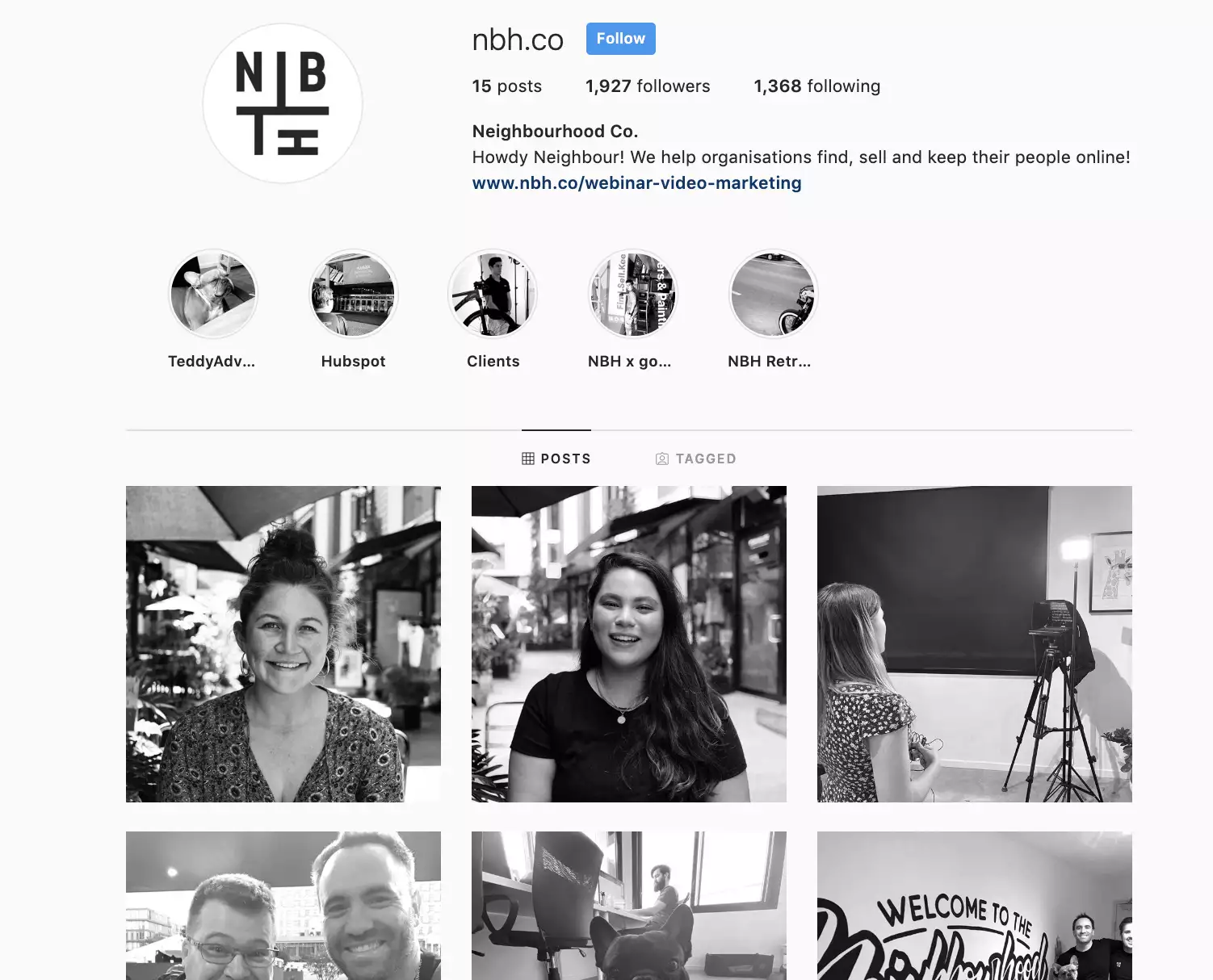Viewport: 1213px width, 980px height.
Task: Click the NBH profile picture logo
Action: [x=283, y=103]
